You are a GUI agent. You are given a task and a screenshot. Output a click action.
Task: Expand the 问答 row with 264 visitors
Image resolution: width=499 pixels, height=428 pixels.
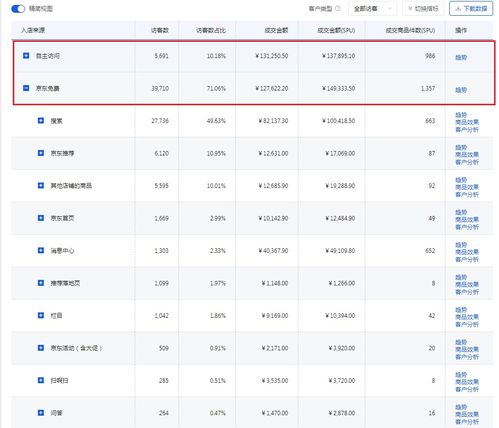41,413
